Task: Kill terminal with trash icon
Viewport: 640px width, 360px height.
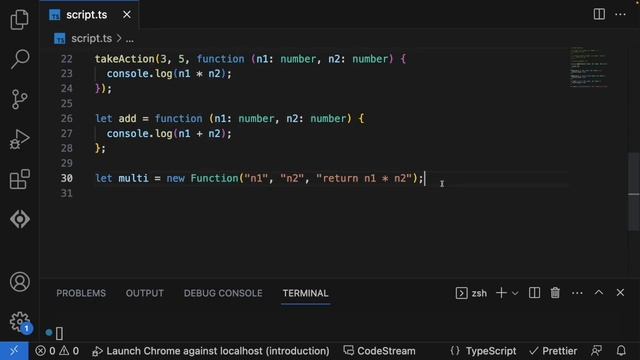Action: pos(555,293)
